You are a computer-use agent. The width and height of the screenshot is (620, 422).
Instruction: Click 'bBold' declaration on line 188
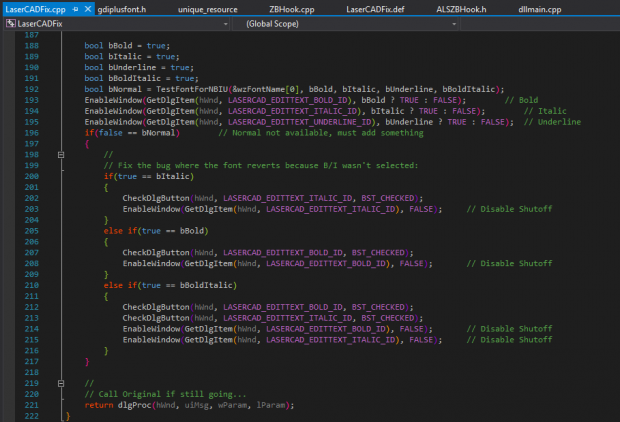click(x=120, y=46)
